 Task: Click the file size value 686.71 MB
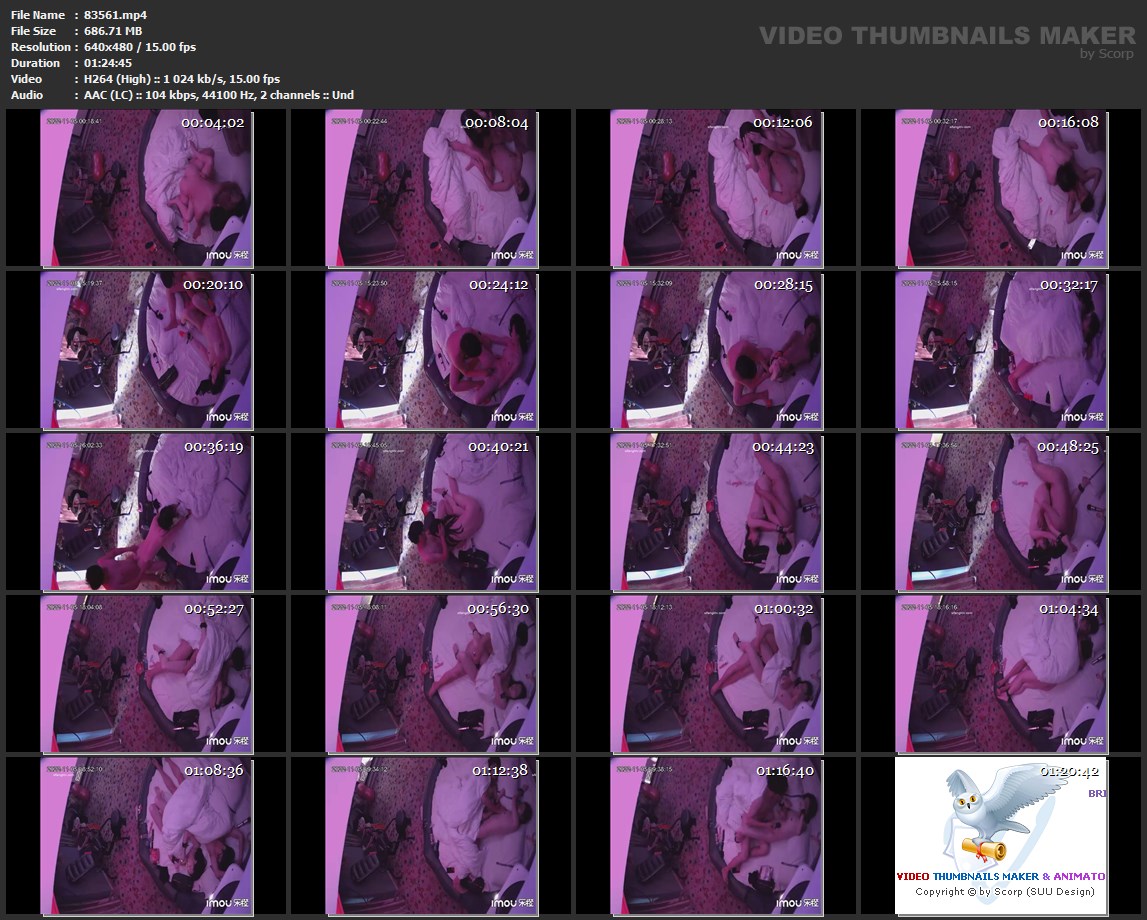(x=113, y=31)
